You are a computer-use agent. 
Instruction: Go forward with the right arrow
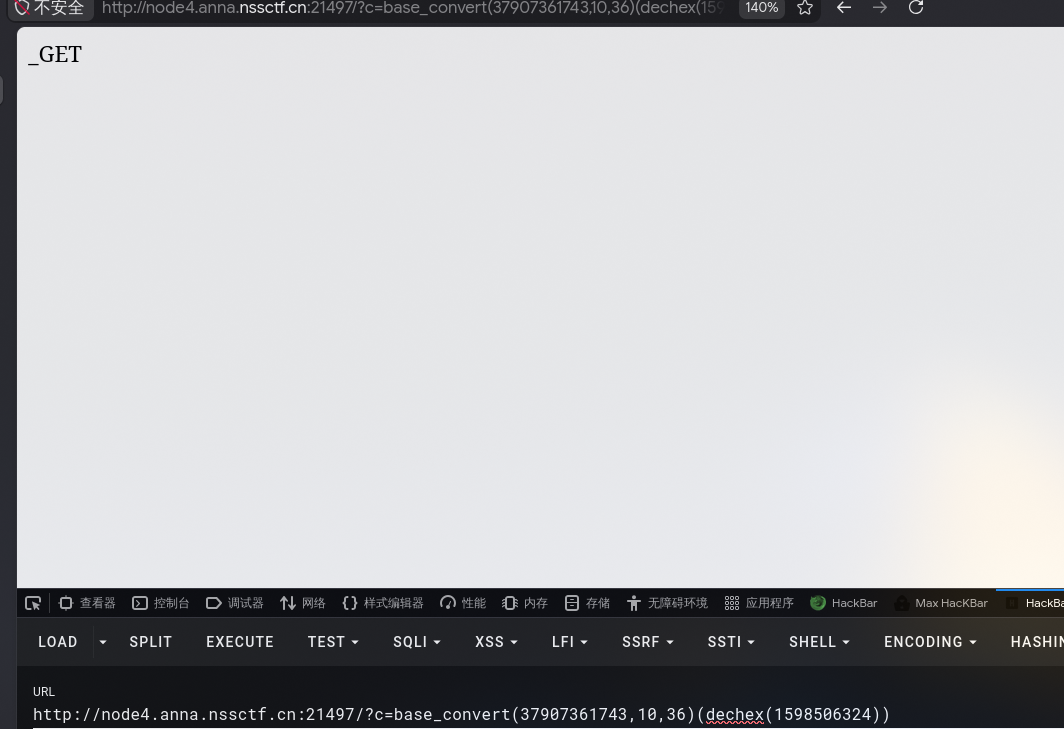coord(880,7)
